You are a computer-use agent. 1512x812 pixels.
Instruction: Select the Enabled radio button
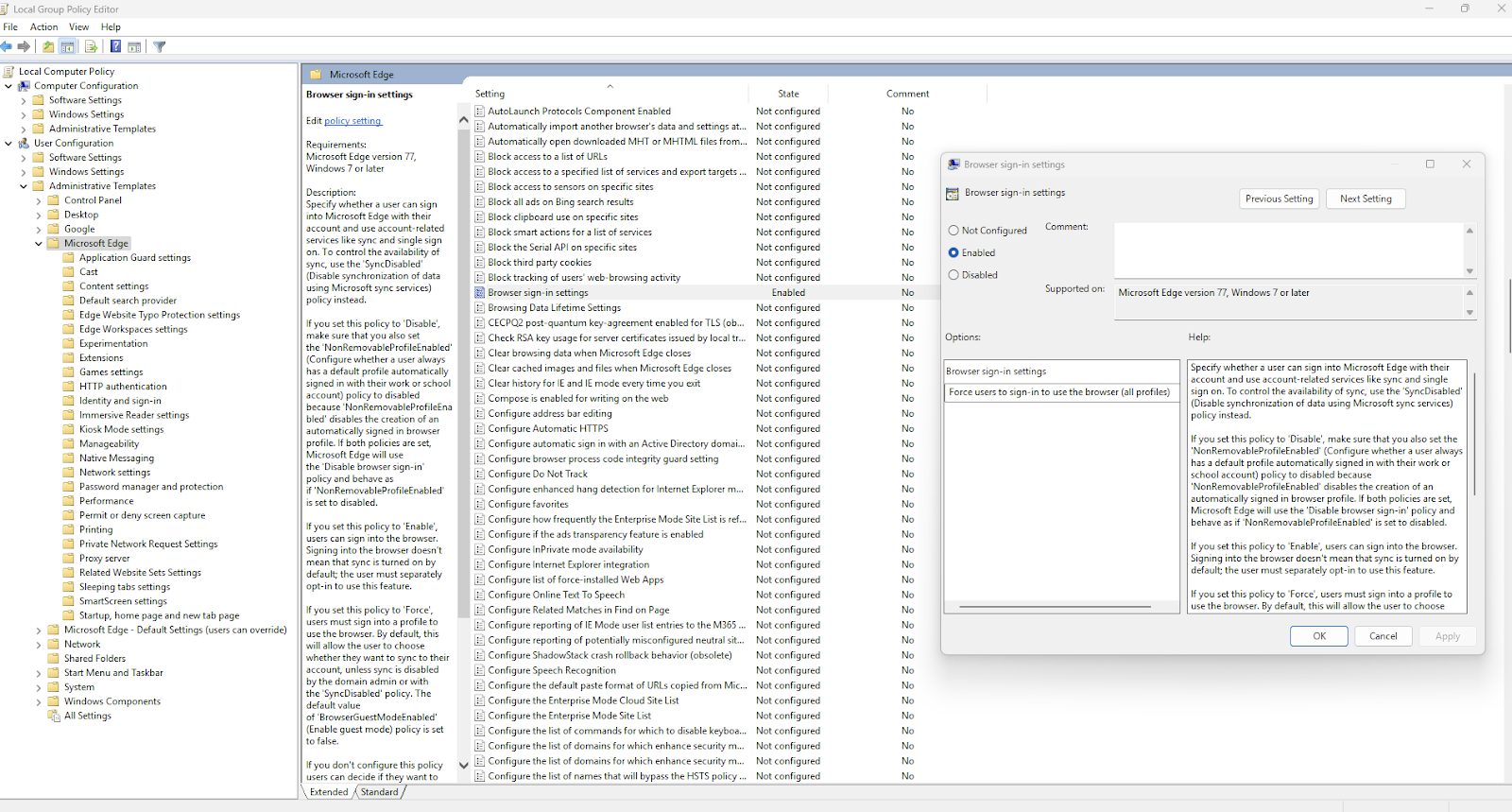point(954,252)
